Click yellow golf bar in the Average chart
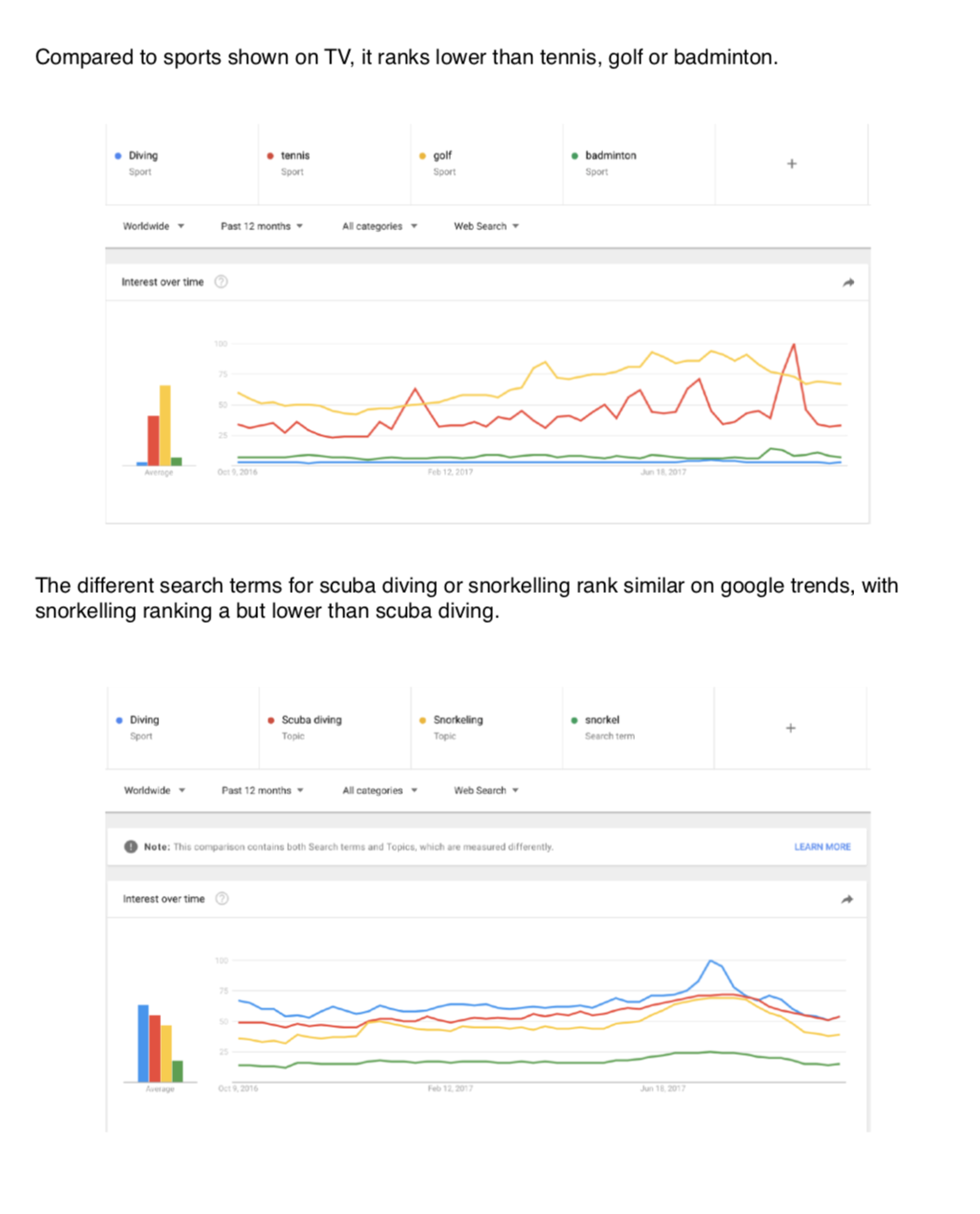 click(x=166, y=426)
